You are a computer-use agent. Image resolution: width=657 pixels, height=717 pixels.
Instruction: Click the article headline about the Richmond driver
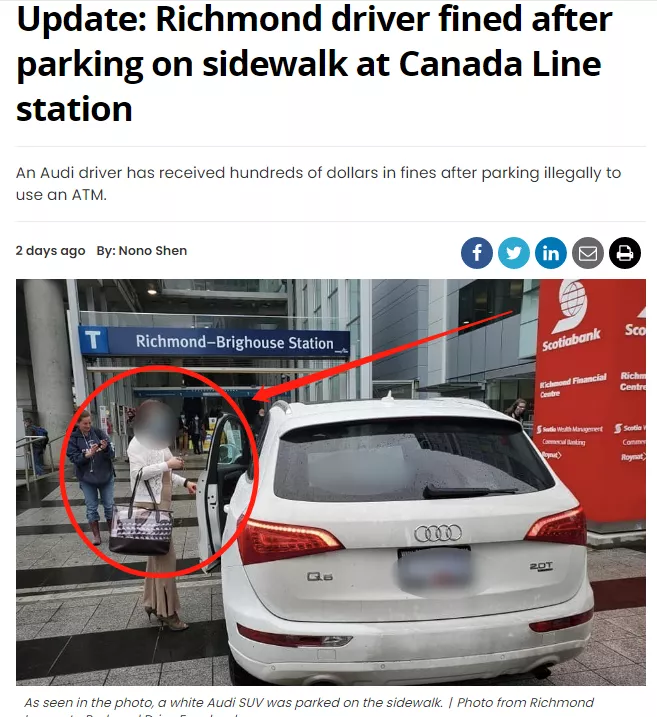[x=314, y=64]
